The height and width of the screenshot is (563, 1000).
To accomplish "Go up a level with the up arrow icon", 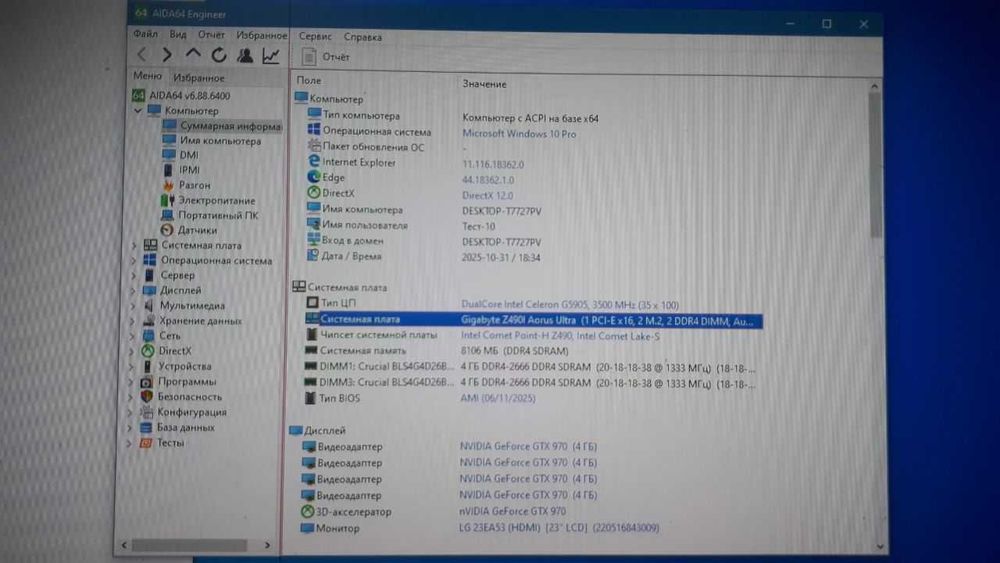I will pos(193,55).
